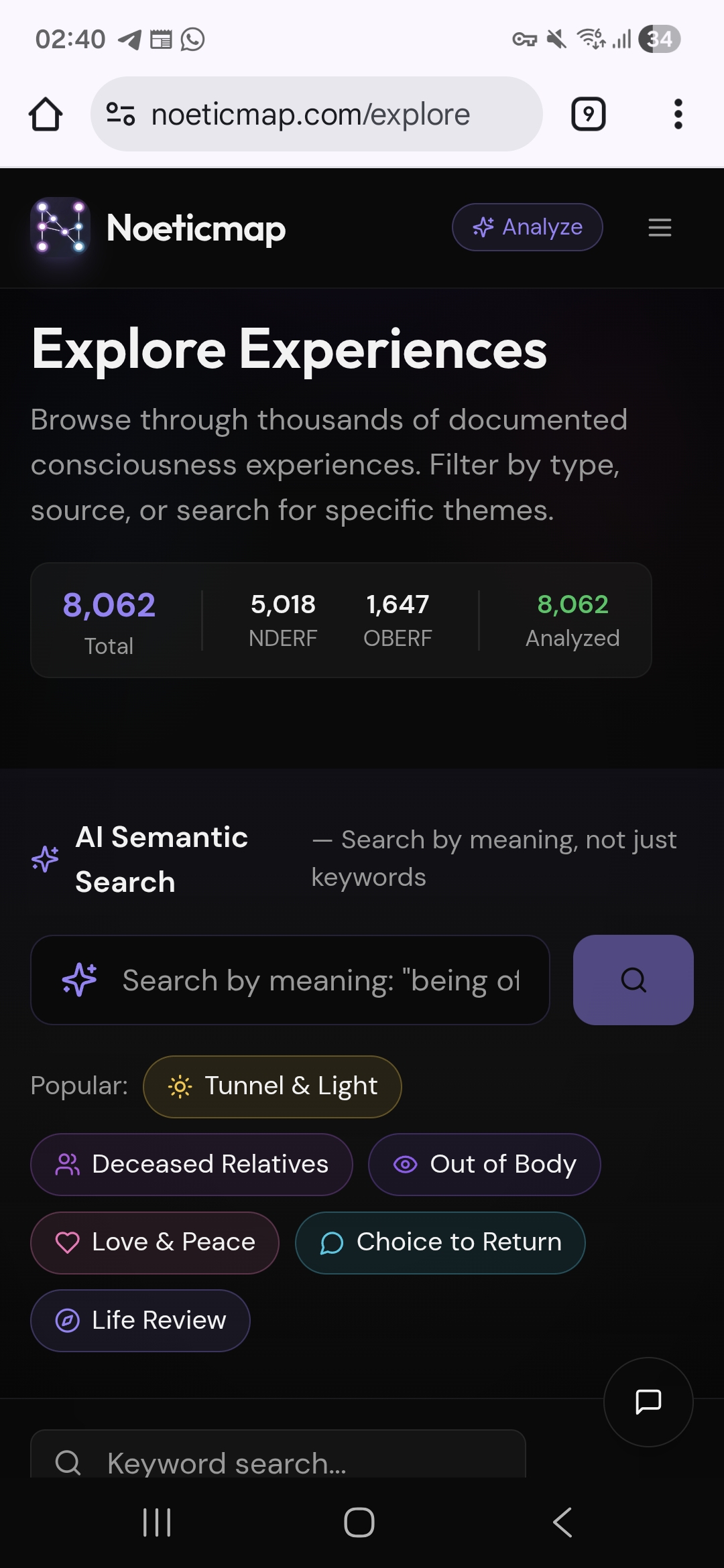Open the browser tab switcher showing 9
This screenshot has height=1568, width=724.
(588, 114)
